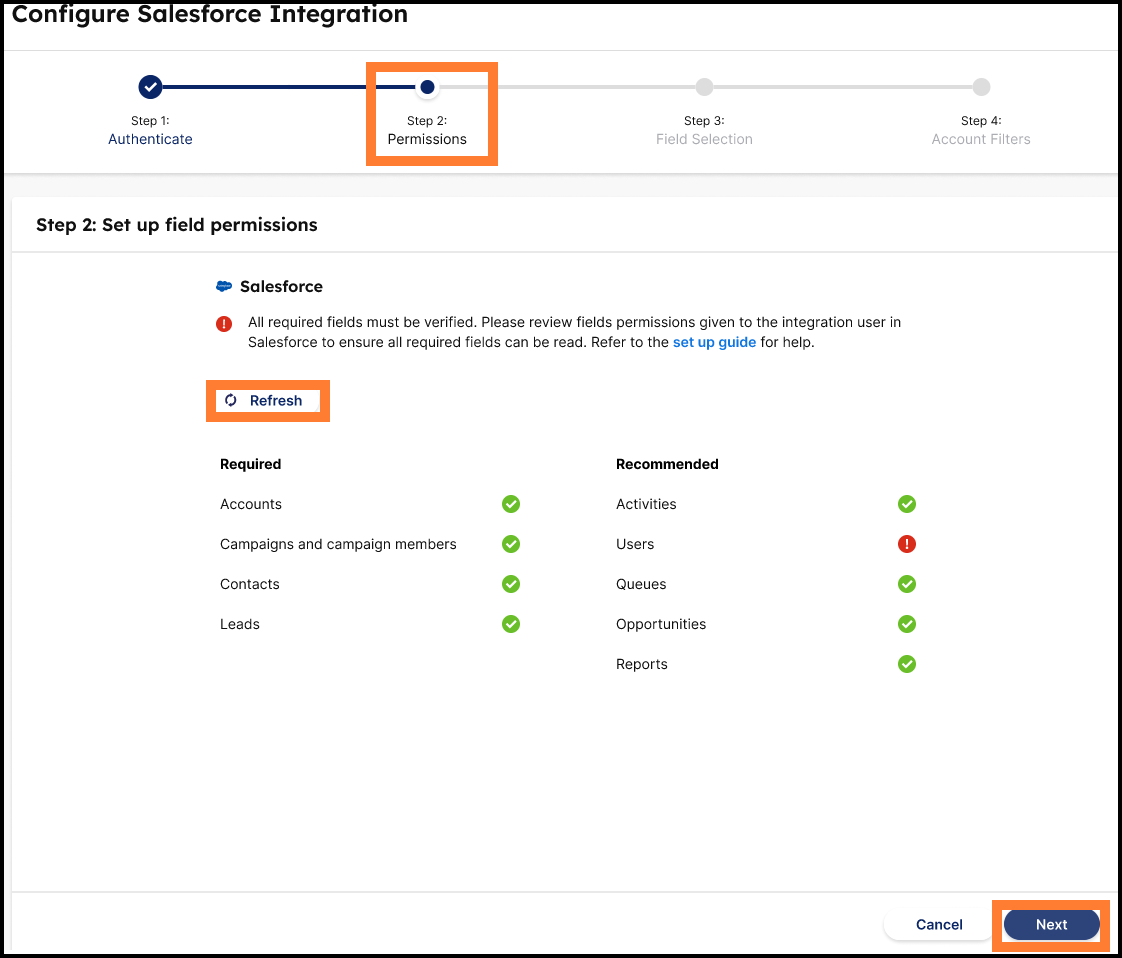Image resolution: width=1122 pixels, height=958 pixels.
Task: Click the Users recommended field label
Action: pos(635,544)
